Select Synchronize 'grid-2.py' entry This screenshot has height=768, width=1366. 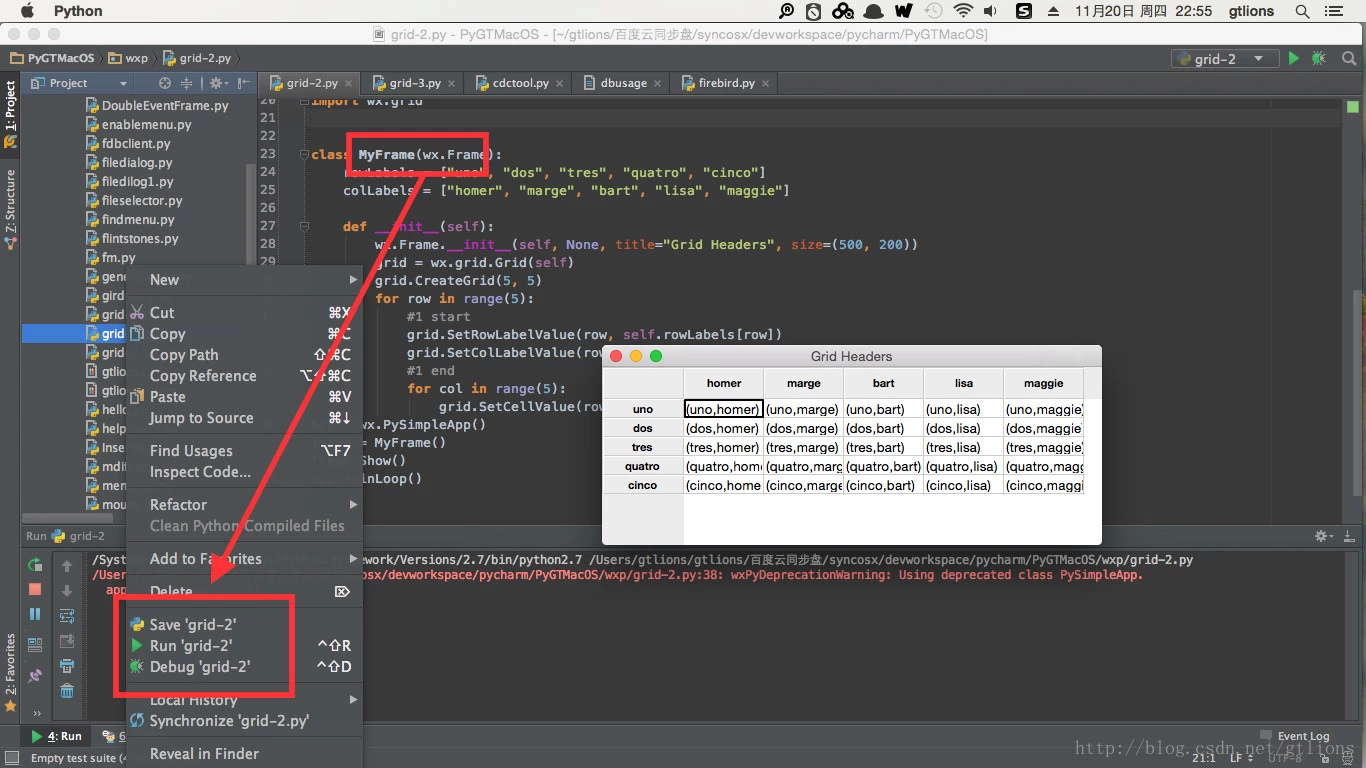[242, 721]
